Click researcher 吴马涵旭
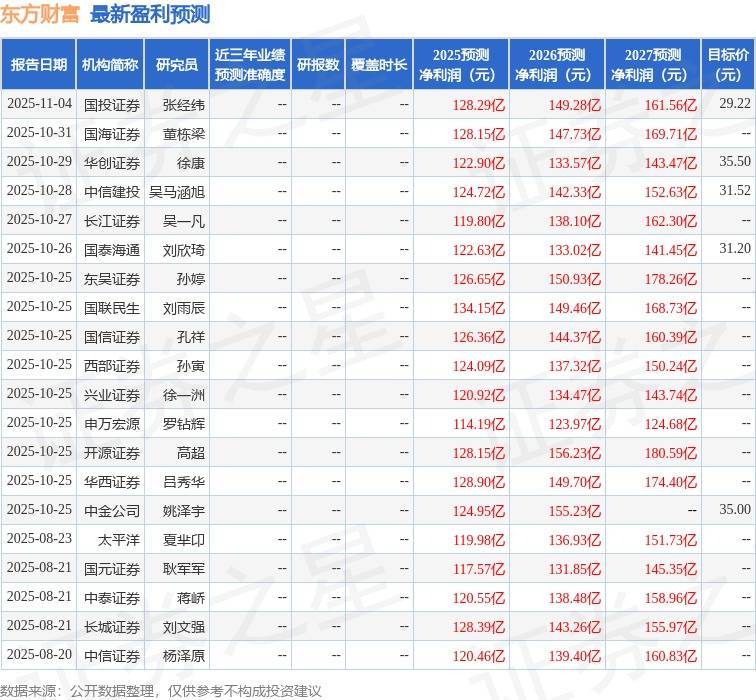 click(177, 192)
